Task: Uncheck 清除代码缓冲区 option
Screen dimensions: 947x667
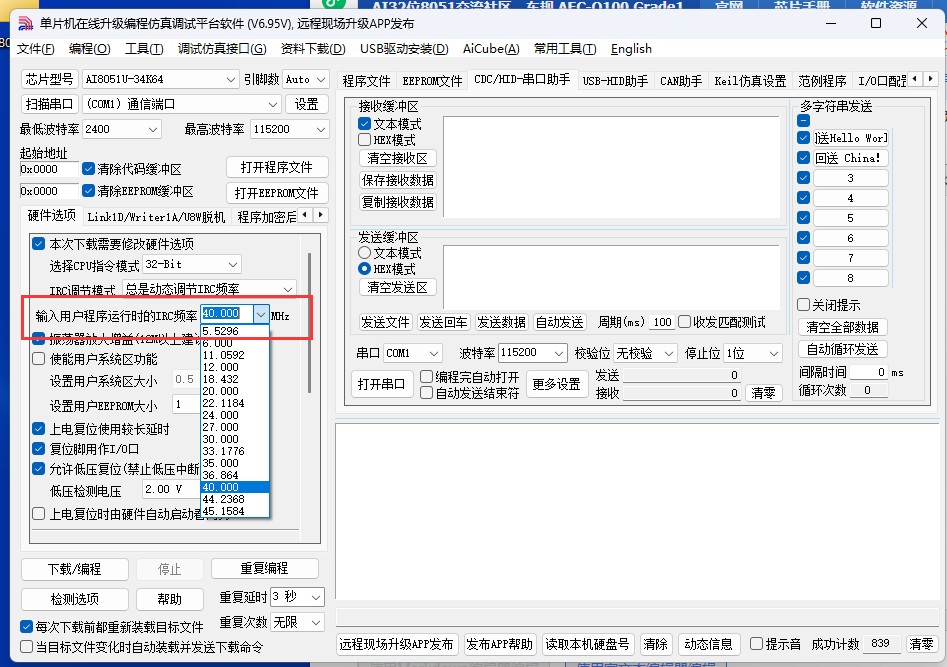Action: point(88,169)
